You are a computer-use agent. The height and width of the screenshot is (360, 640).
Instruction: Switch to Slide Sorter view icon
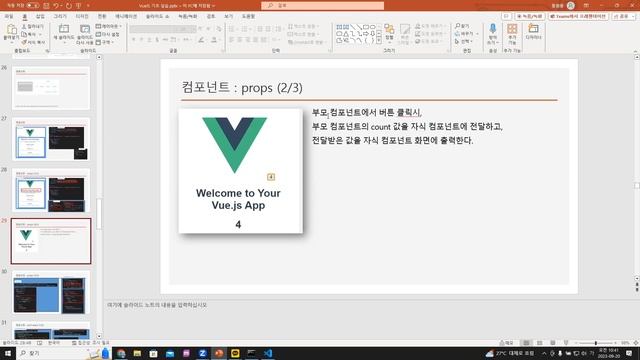540,343
